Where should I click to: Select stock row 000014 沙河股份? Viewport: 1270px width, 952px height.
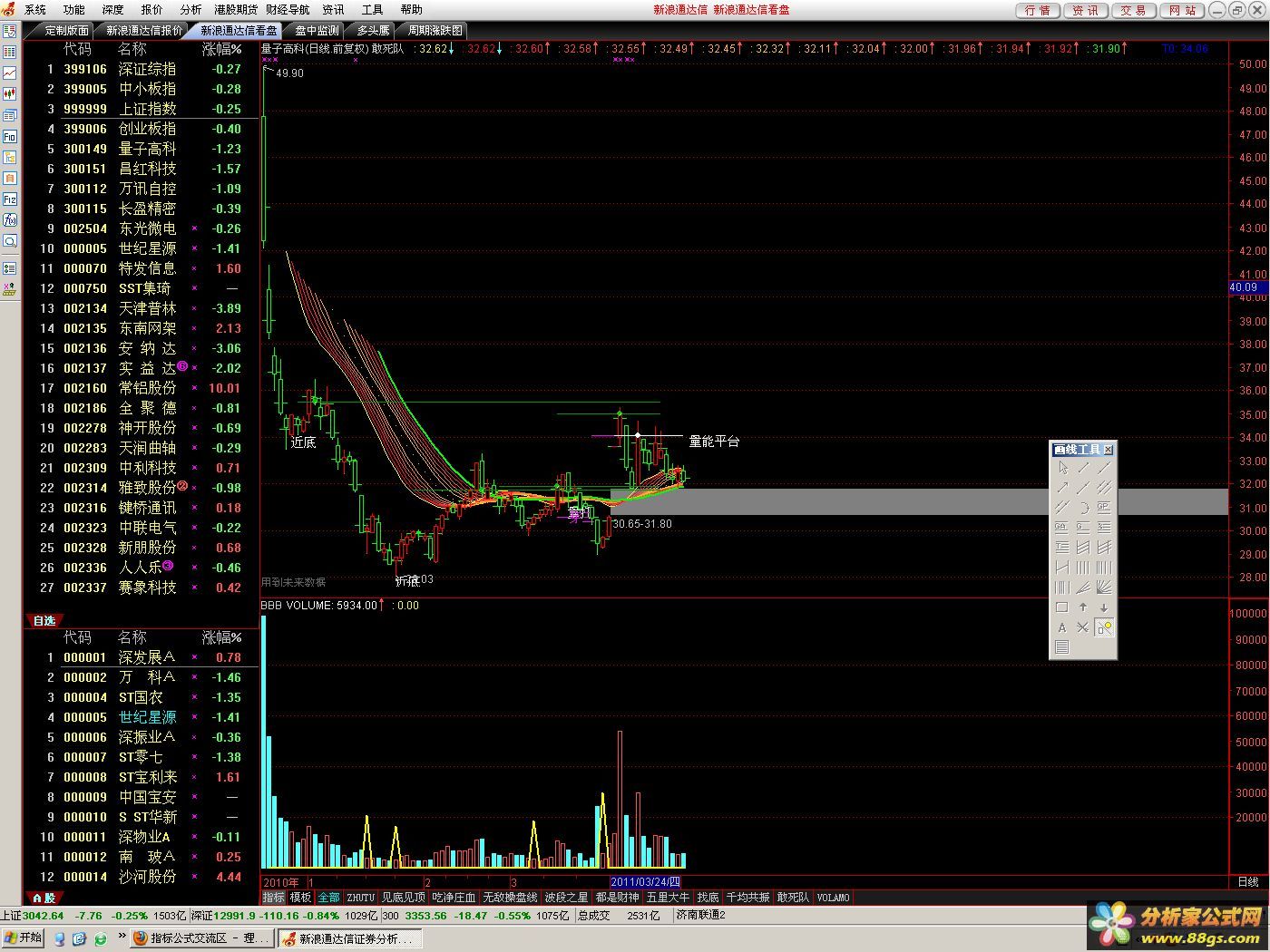(141, 877)
